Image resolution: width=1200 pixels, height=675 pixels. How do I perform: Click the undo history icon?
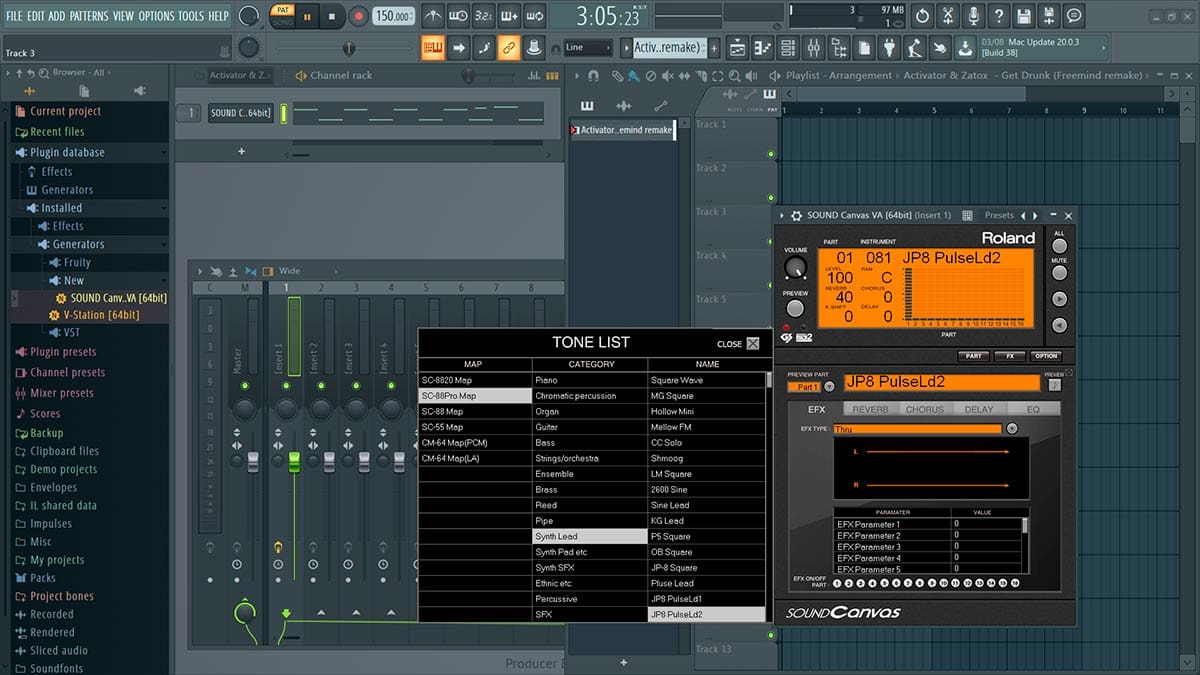coord(922,16)
